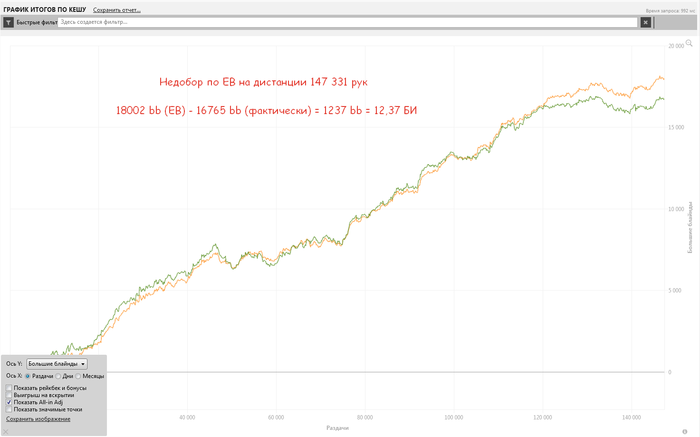Image resolution: width=700 pixels, height=437 pixels.
Task: Select the 'Раздачи' X axis radio button
Action: point(28,376)
